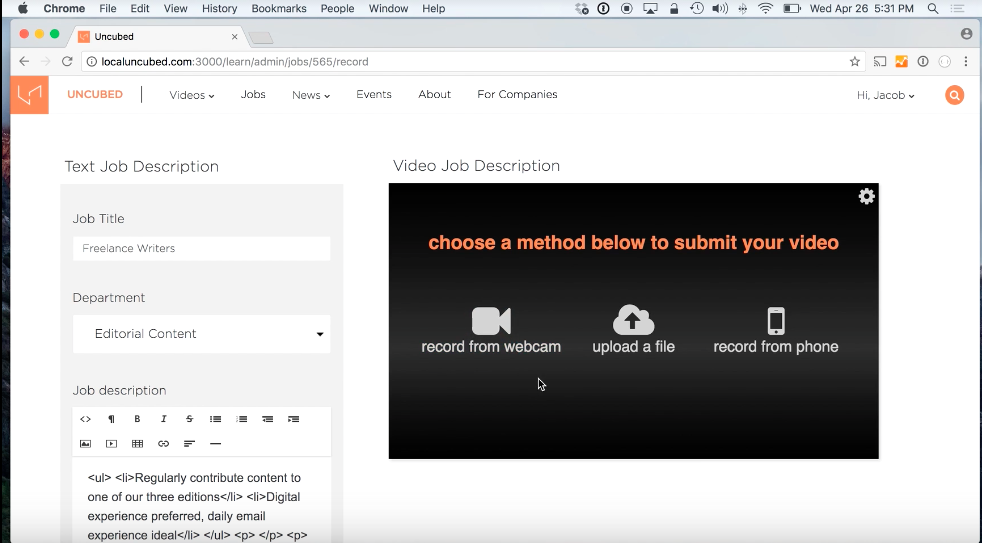Expand the Videos dropdown menu
982x543 pixels.
pos(192,95)
